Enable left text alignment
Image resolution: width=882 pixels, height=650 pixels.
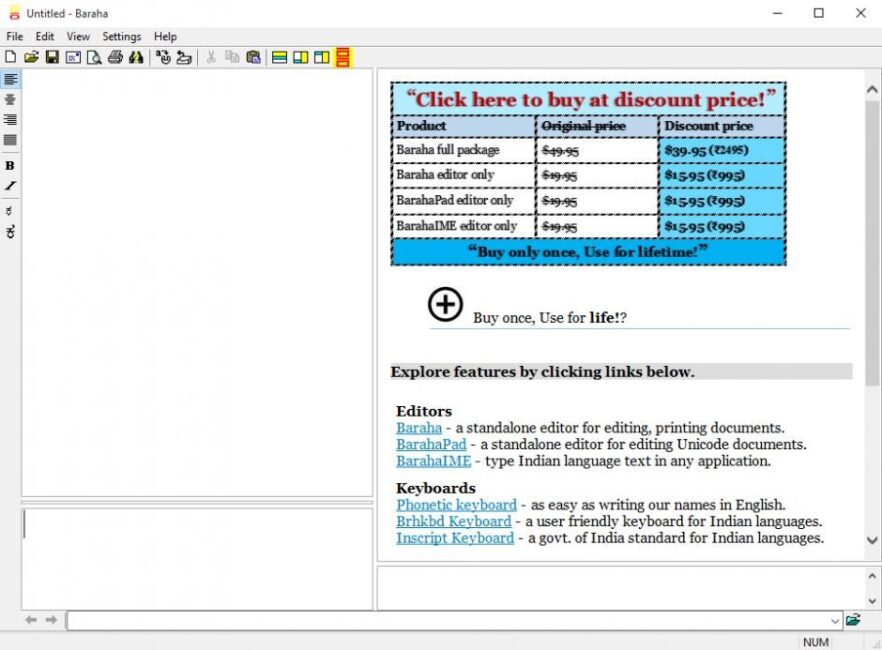click(10, 78)
